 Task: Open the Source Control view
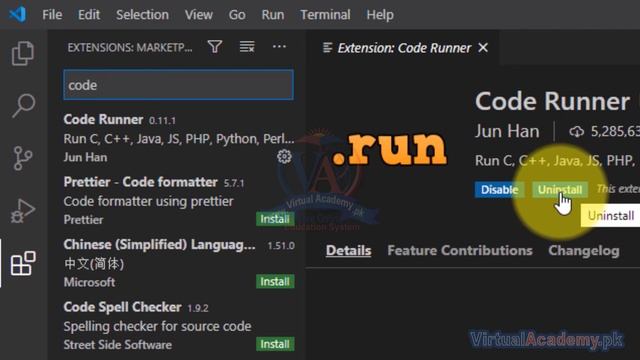click(x=22, y=158)
